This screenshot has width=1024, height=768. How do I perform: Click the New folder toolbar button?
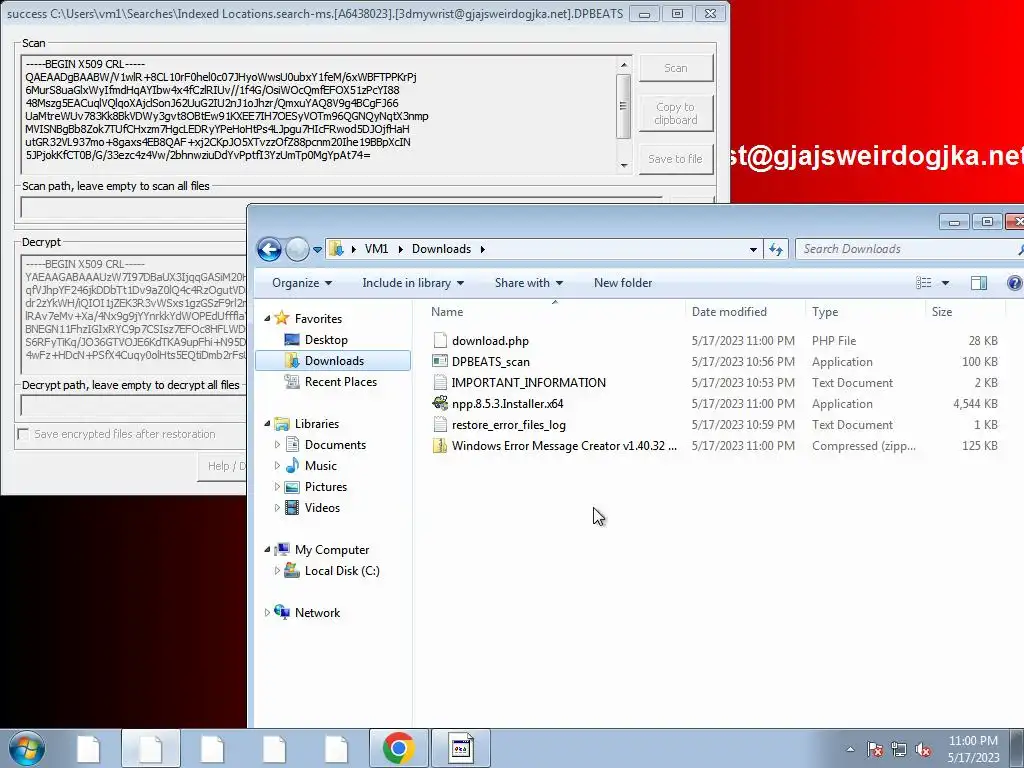623,283
